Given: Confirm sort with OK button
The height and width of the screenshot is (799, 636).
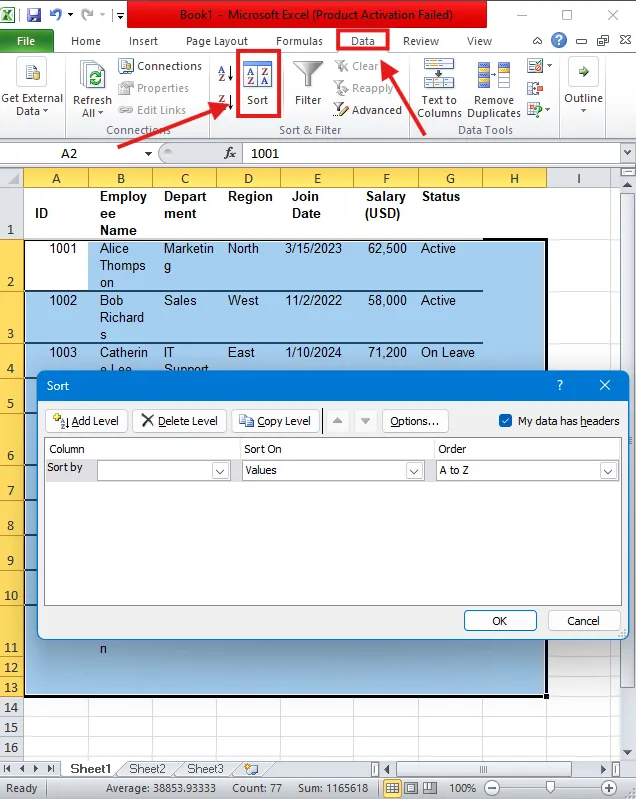Looking at the screenshot, I should [x=500, y=621].
